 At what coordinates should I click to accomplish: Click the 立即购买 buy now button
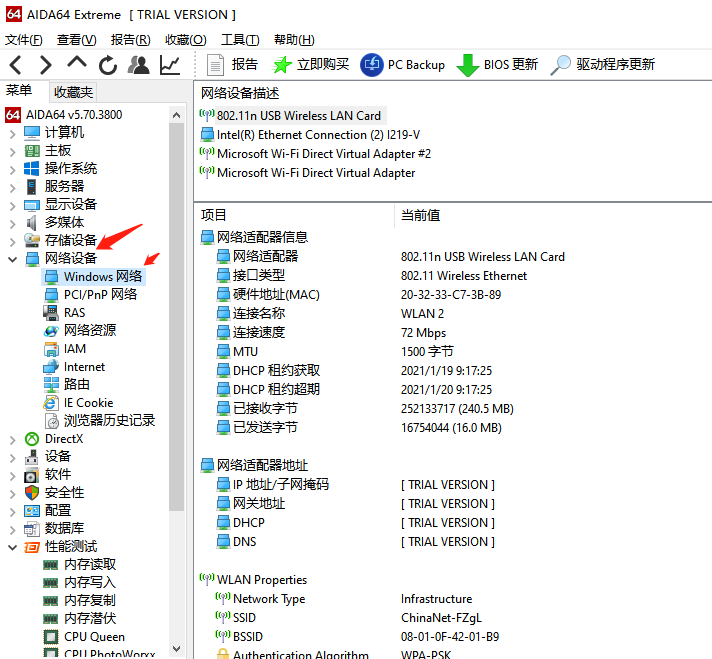(x=311, y=64)
